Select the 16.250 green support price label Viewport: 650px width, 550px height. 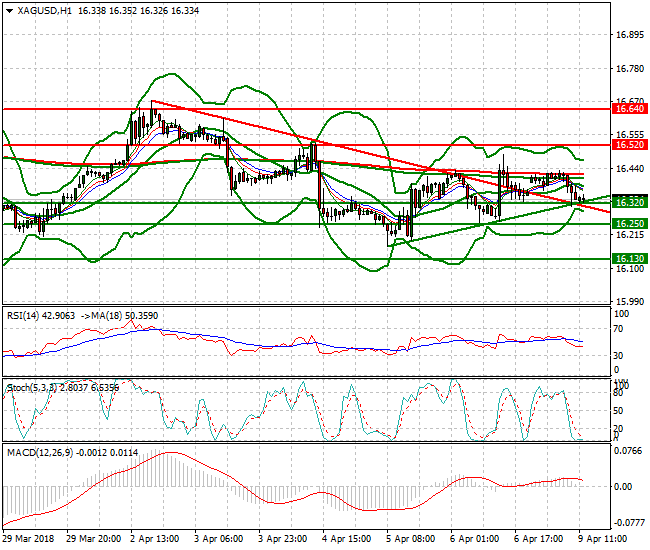coord(630,224)
